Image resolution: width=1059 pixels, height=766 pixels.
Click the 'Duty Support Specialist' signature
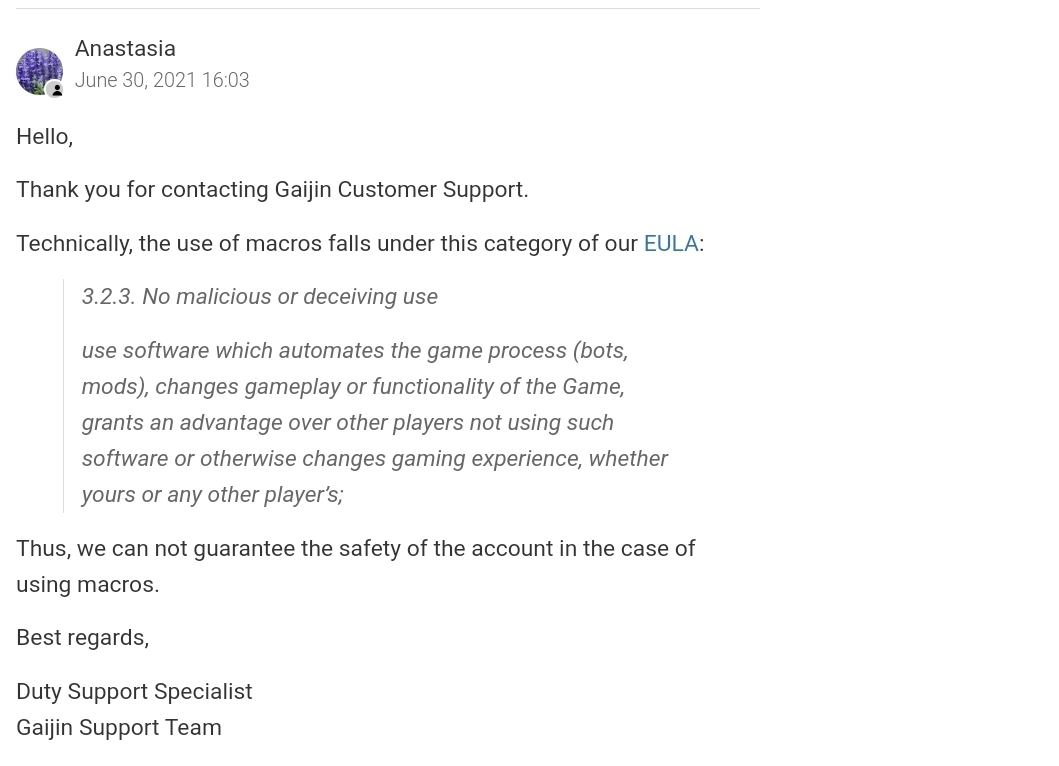pyautogui.click(x=134, y=692)
